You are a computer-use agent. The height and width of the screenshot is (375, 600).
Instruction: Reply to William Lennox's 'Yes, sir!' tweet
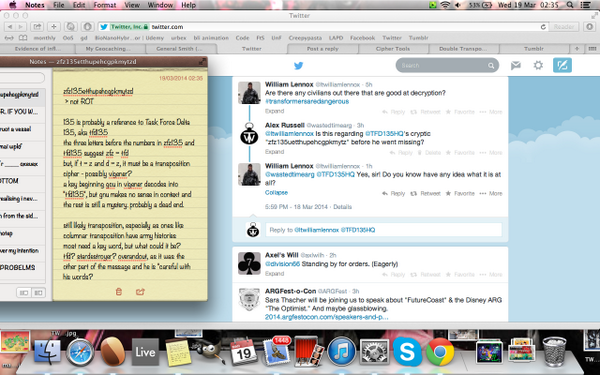point(394,193)
